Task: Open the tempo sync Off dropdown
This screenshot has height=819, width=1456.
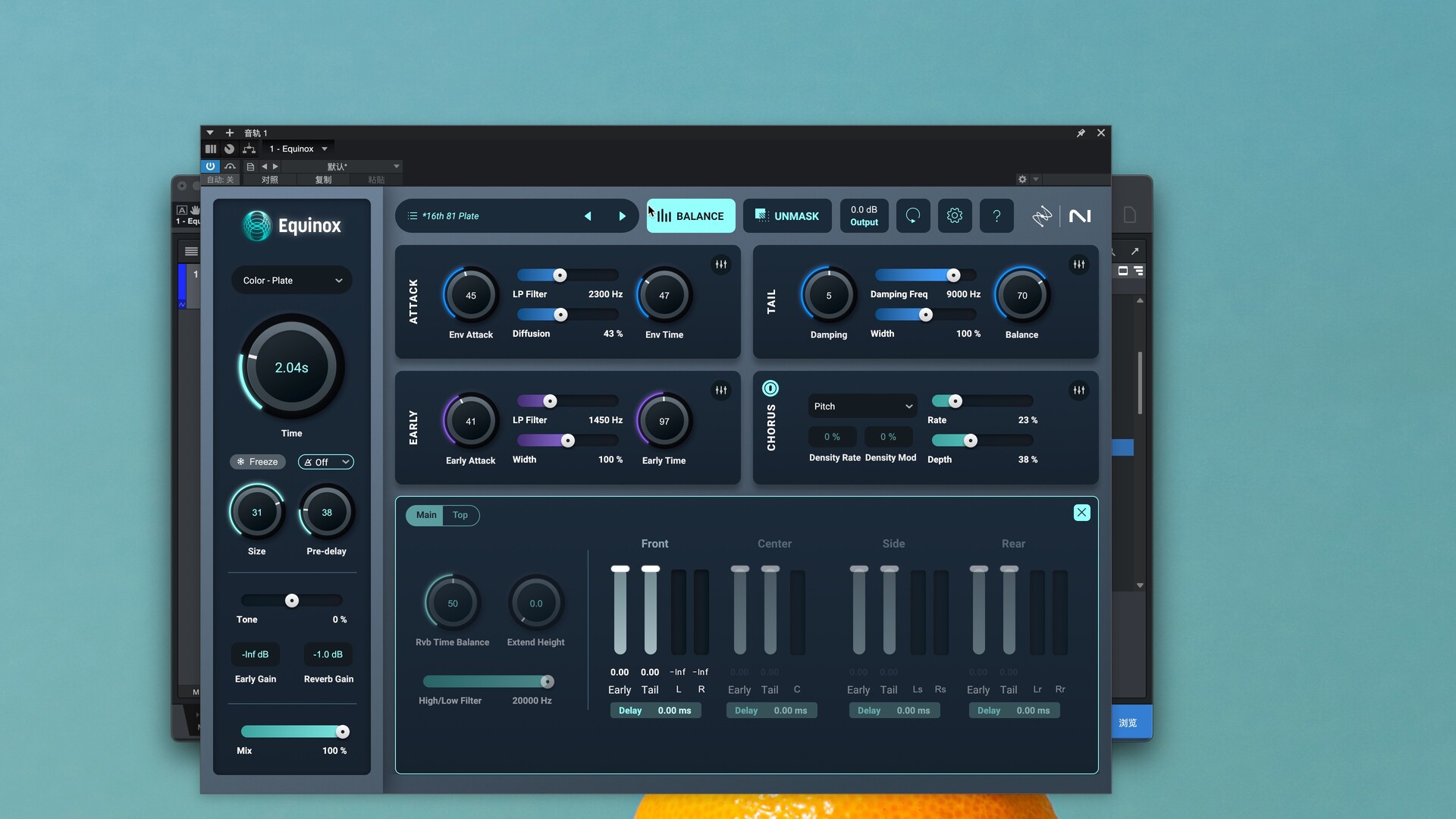Action: click(x=326, y=462)
